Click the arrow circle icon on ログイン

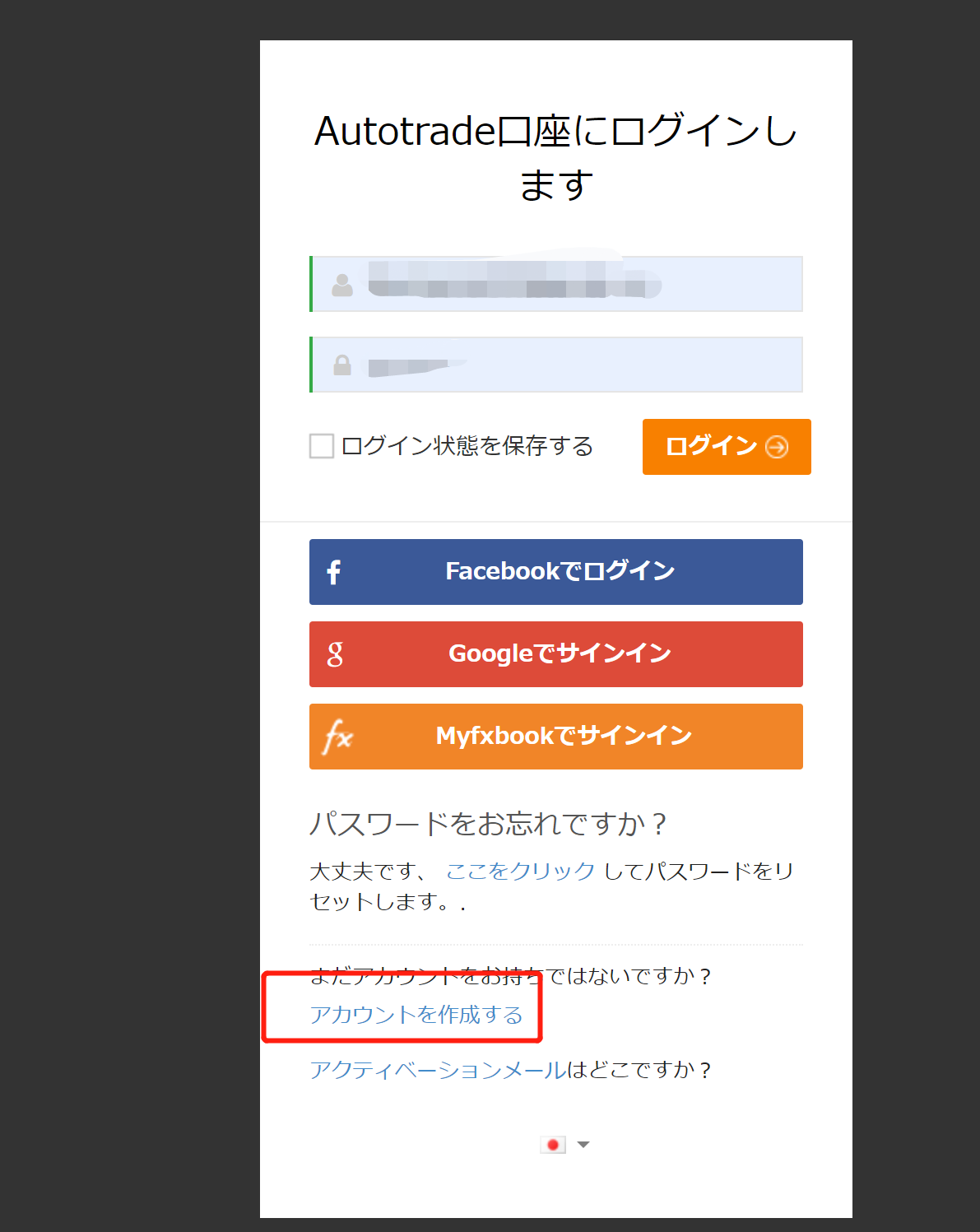[x=777, y=447]
